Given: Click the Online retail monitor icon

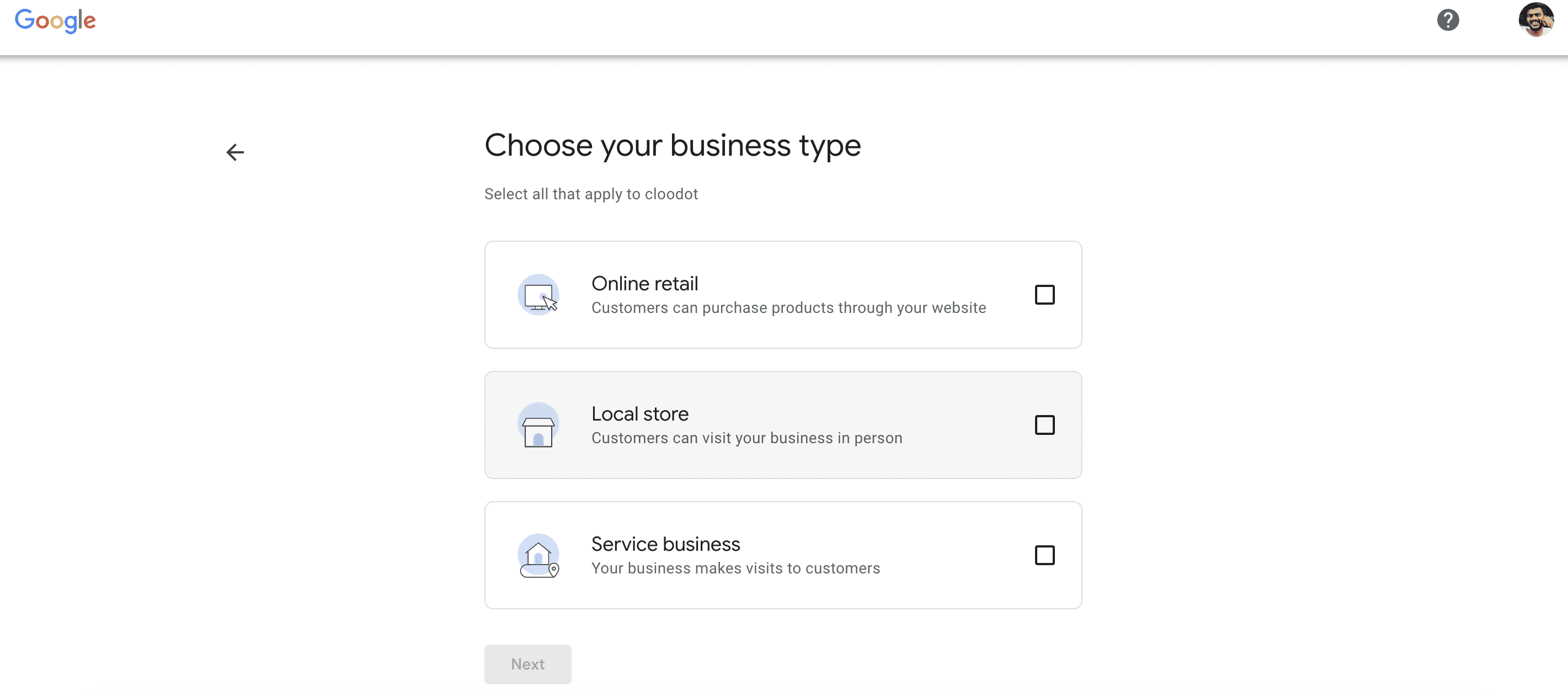Looking at the screenshot, I should (538, 295).
